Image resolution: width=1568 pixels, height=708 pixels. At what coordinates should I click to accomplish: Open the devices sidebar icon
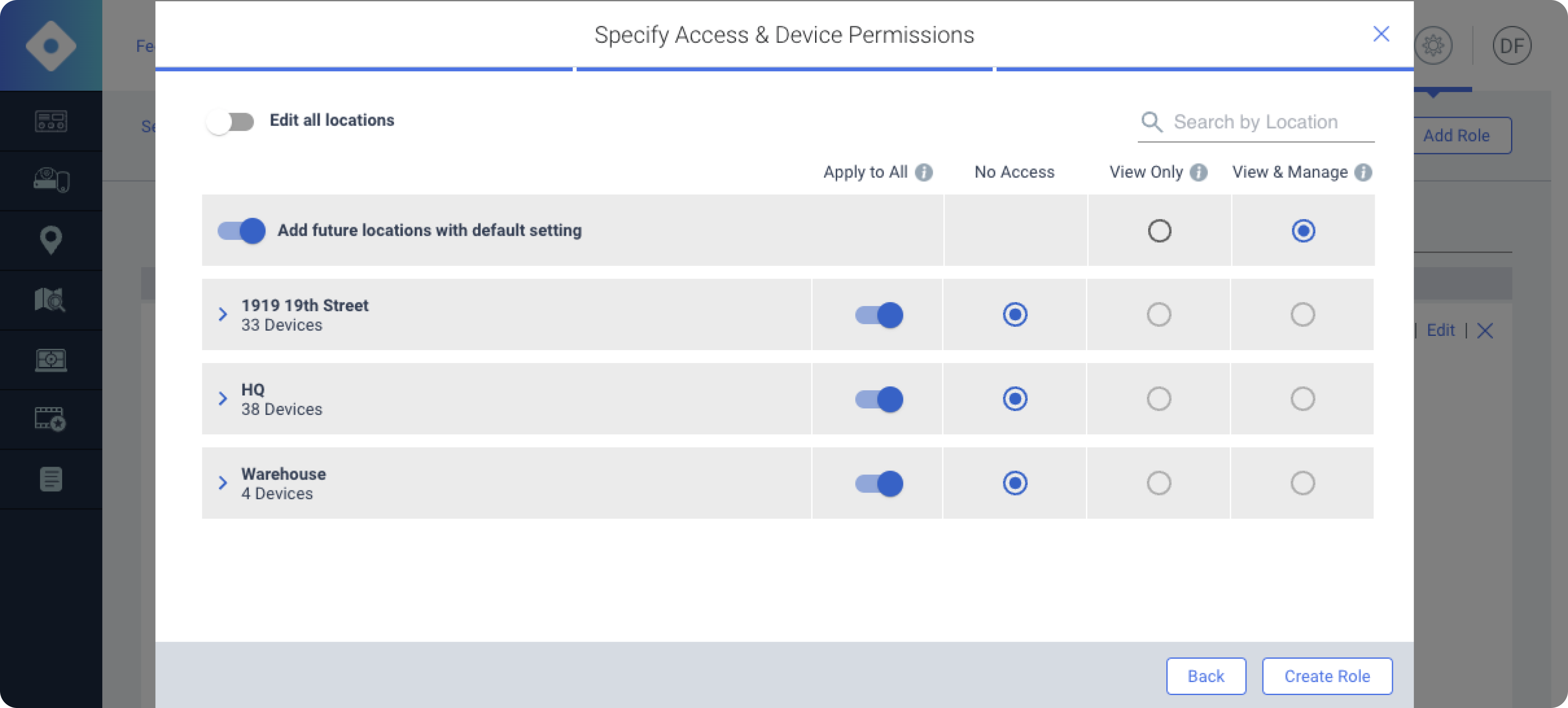tap(50, 181)
